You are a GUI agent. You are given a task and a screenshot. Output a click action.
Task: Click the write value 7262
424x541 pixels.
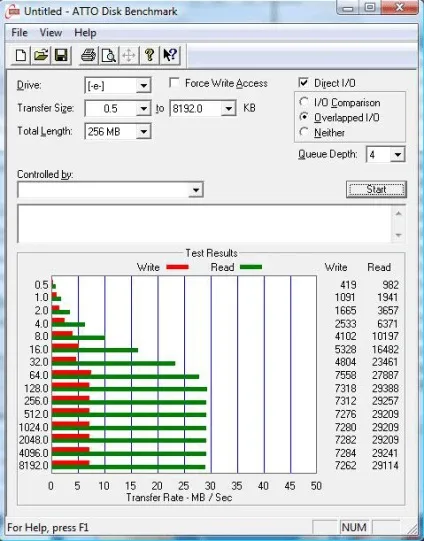[x=346, y=465]
